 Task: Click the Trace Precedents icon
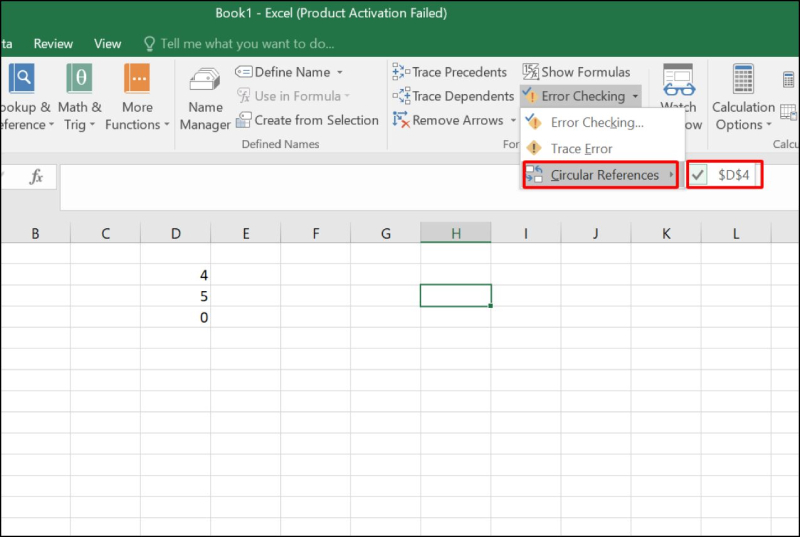pyautogui.click(x=401, y=72)
